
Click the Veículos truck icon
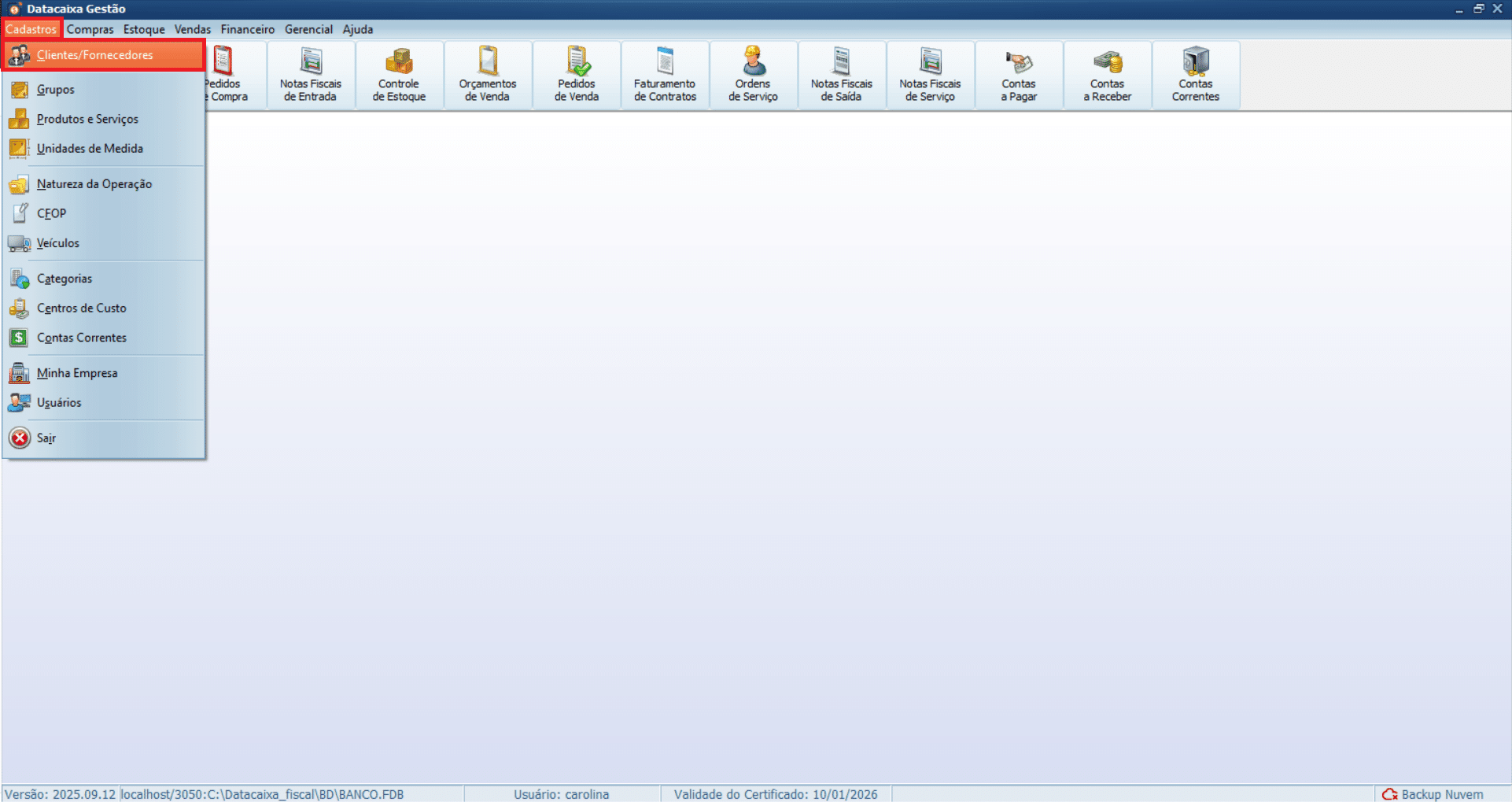coord(20,243)
